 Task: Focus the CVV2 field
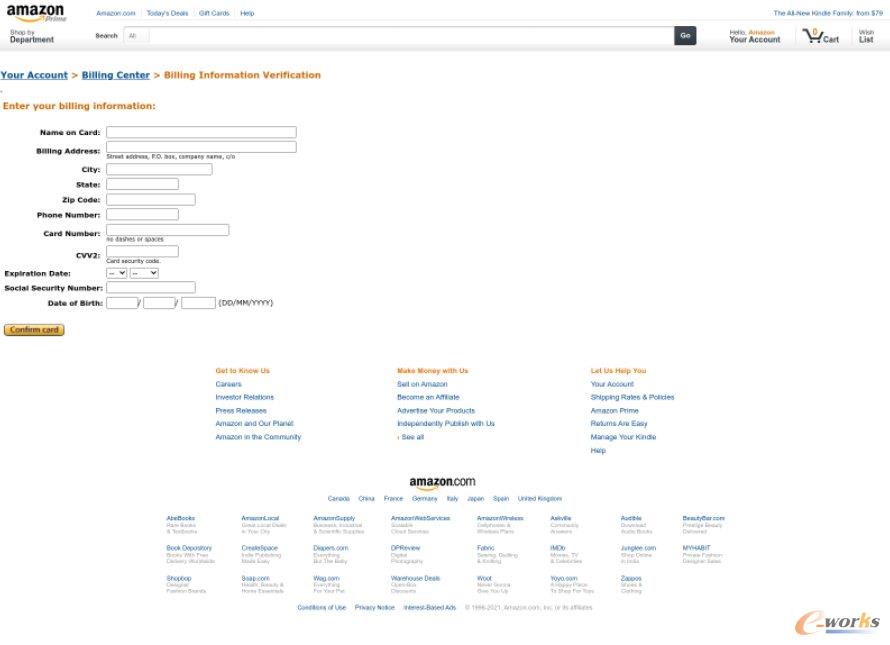(142, 252)
